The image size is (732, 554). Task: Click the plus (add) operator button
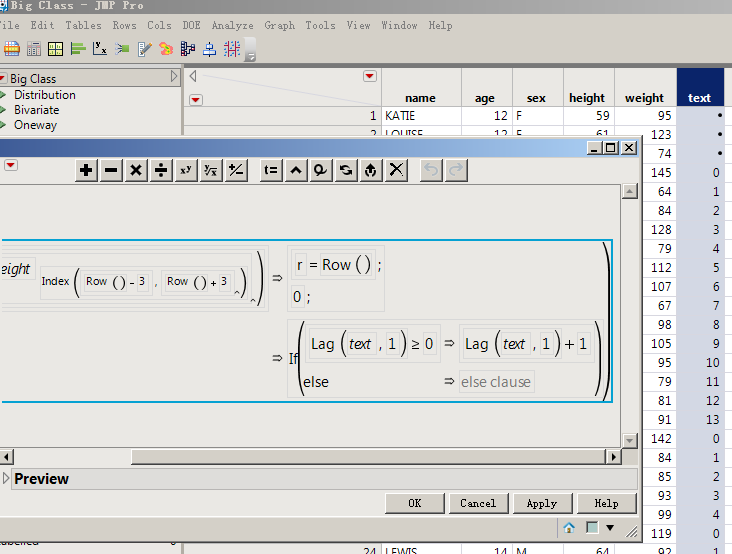click(x=87, y=171)
